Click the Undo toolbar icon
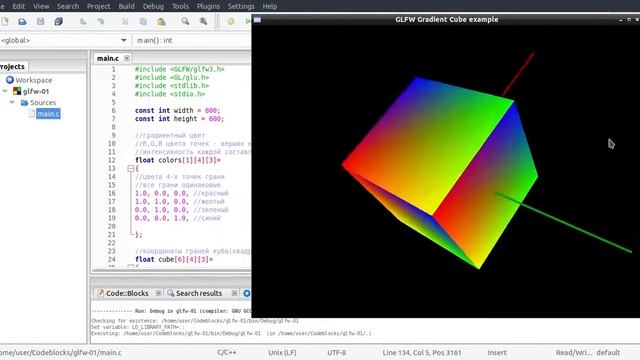The height and width of the screenshot is (360, 640). pos(83,21)
